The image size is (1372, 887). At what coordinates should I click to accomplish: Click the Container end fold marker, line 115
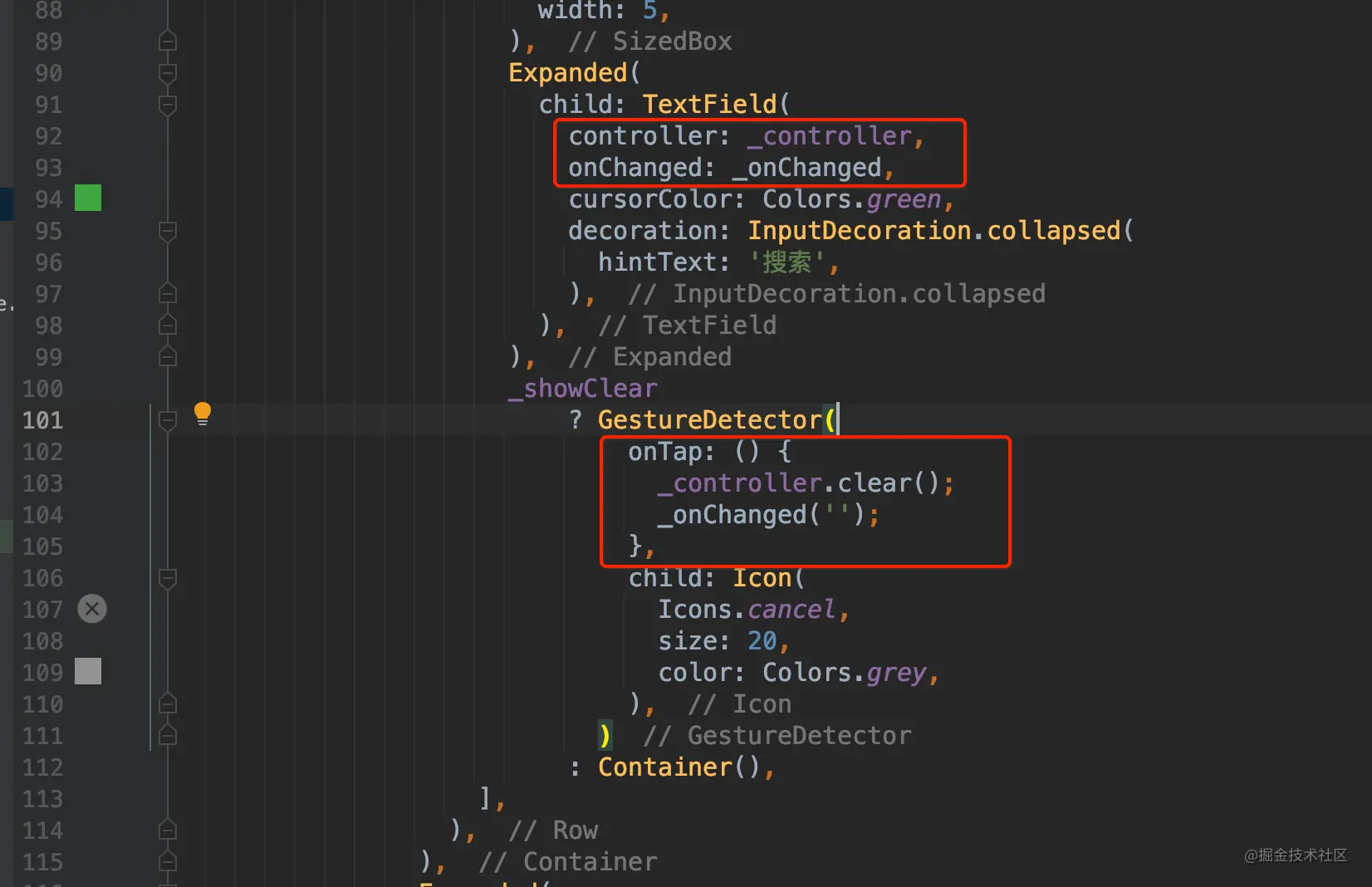click(168, 861)
